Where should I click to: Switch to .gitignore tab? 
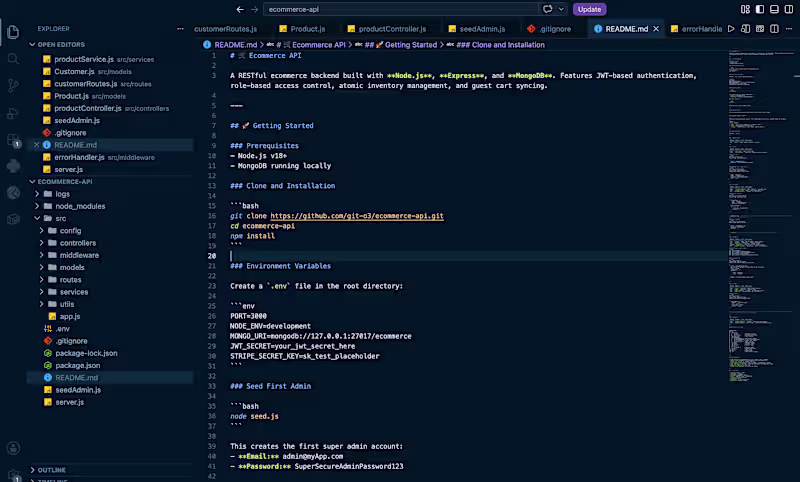click(x=550, y=29)
